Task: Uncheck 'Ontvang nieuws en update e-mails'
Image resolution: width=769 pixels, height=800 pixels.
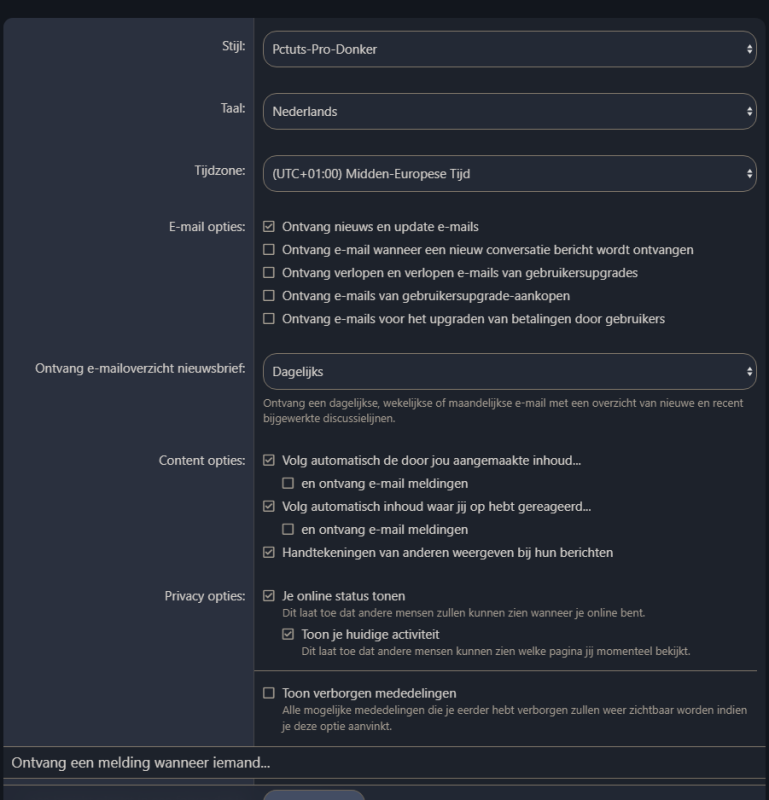Action: 269,227
